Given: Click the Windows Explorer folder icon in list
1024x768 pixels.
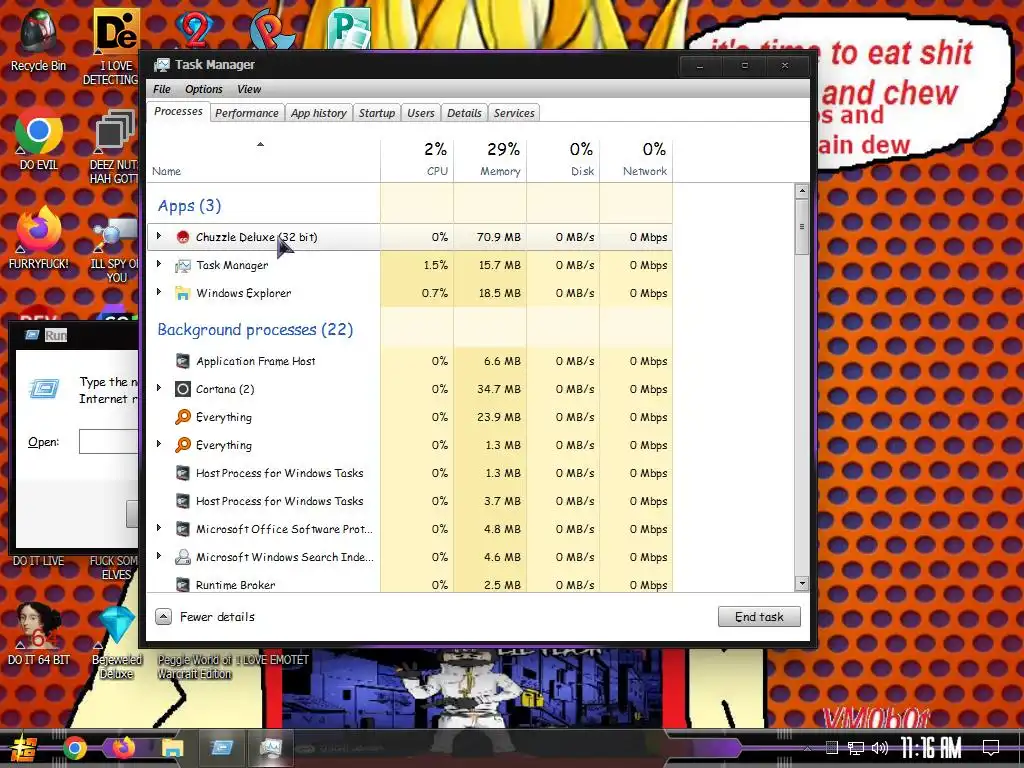Looking at the screenshot, I should pos(183,293).
